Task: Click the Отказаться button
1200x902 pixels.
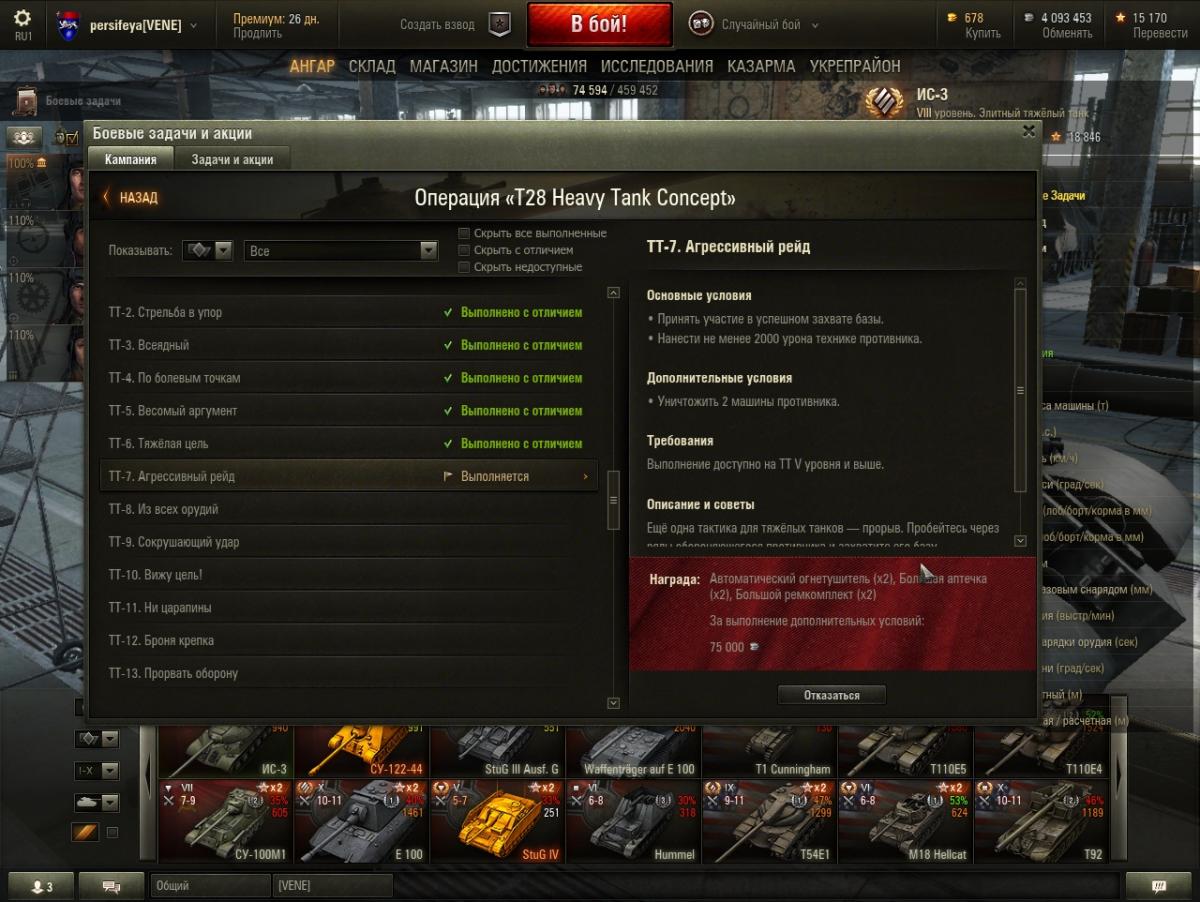Action: click(832, 695)
